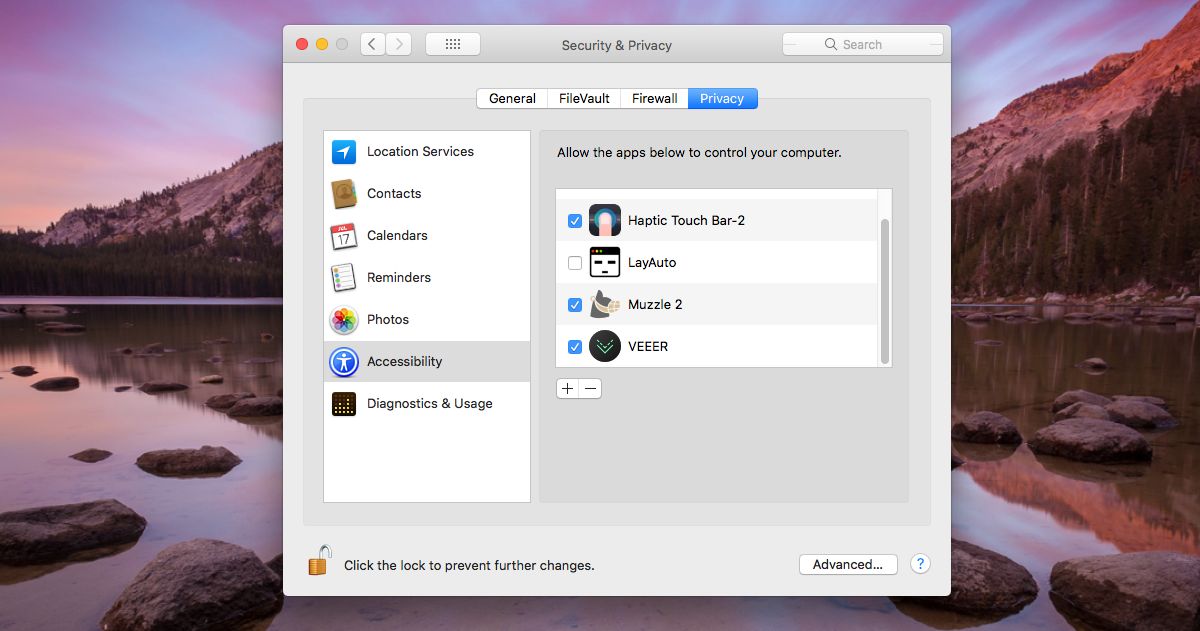Click the Muzzle 2 app icon
The width and height of the screenshot is (1200, 631).
click(605, 305)
